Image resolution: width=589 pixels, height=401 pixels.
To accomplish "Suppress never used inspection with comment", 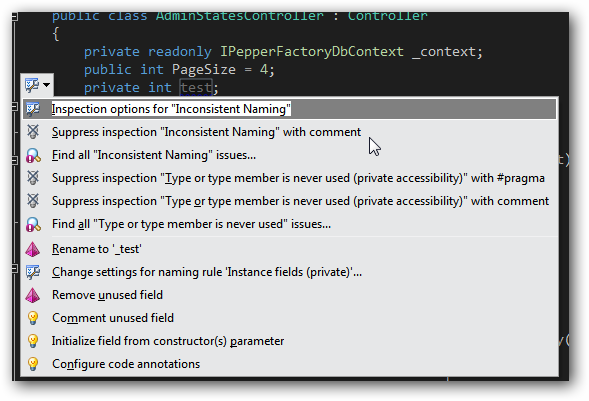I will (301, 201).
